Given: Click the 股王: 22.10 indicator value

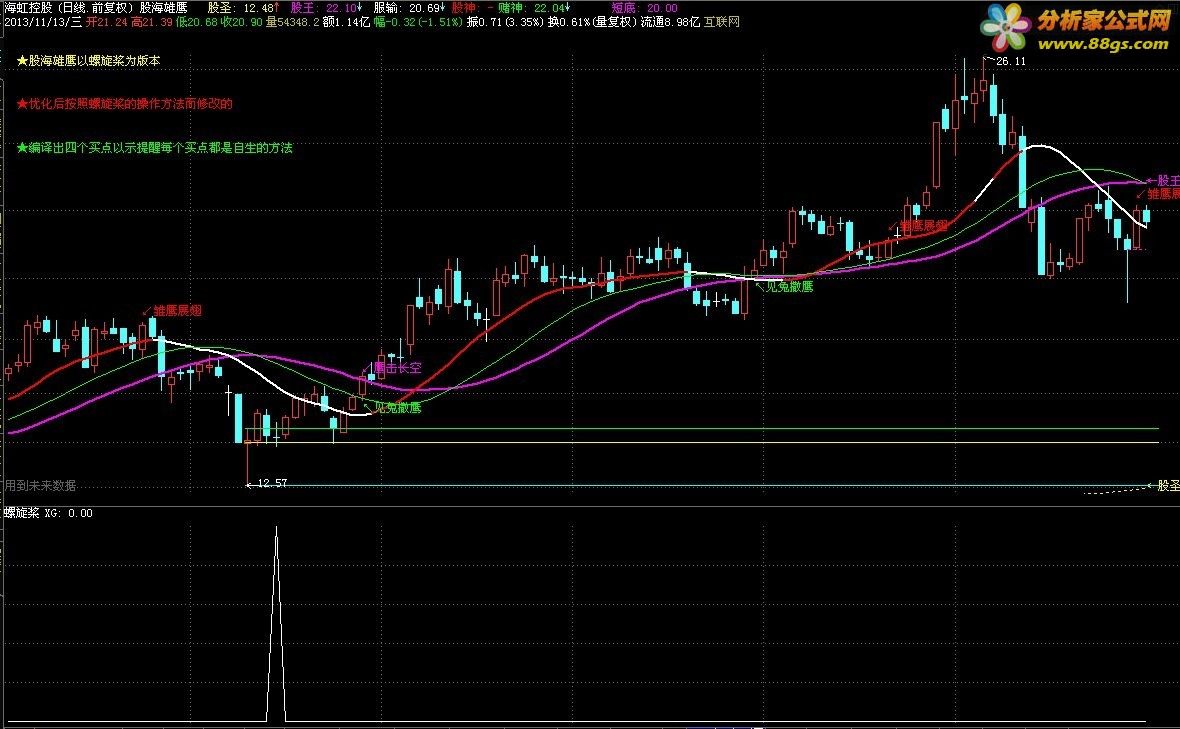Looking at the screenshot, I should pos(327,8).
